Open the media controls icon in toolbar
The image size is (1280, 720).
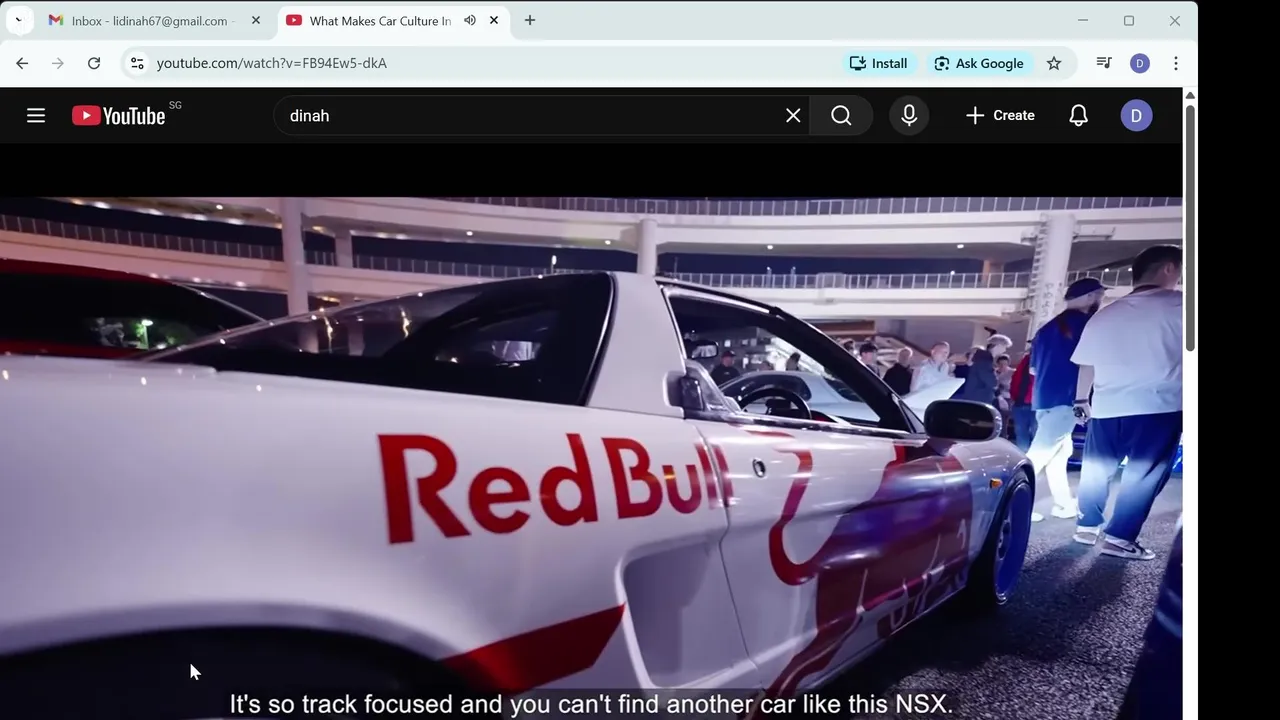click(x=1104, y=63)
